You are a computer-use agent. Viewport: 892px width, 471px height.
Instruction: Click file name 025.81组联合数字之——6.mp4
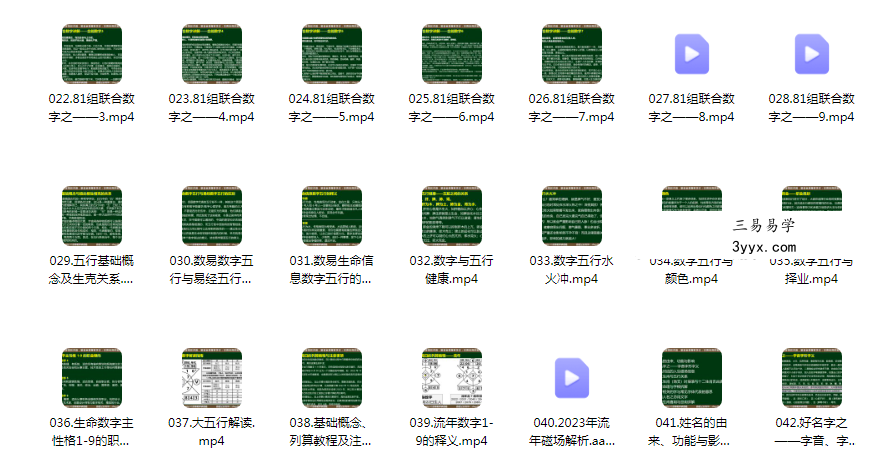452,108
